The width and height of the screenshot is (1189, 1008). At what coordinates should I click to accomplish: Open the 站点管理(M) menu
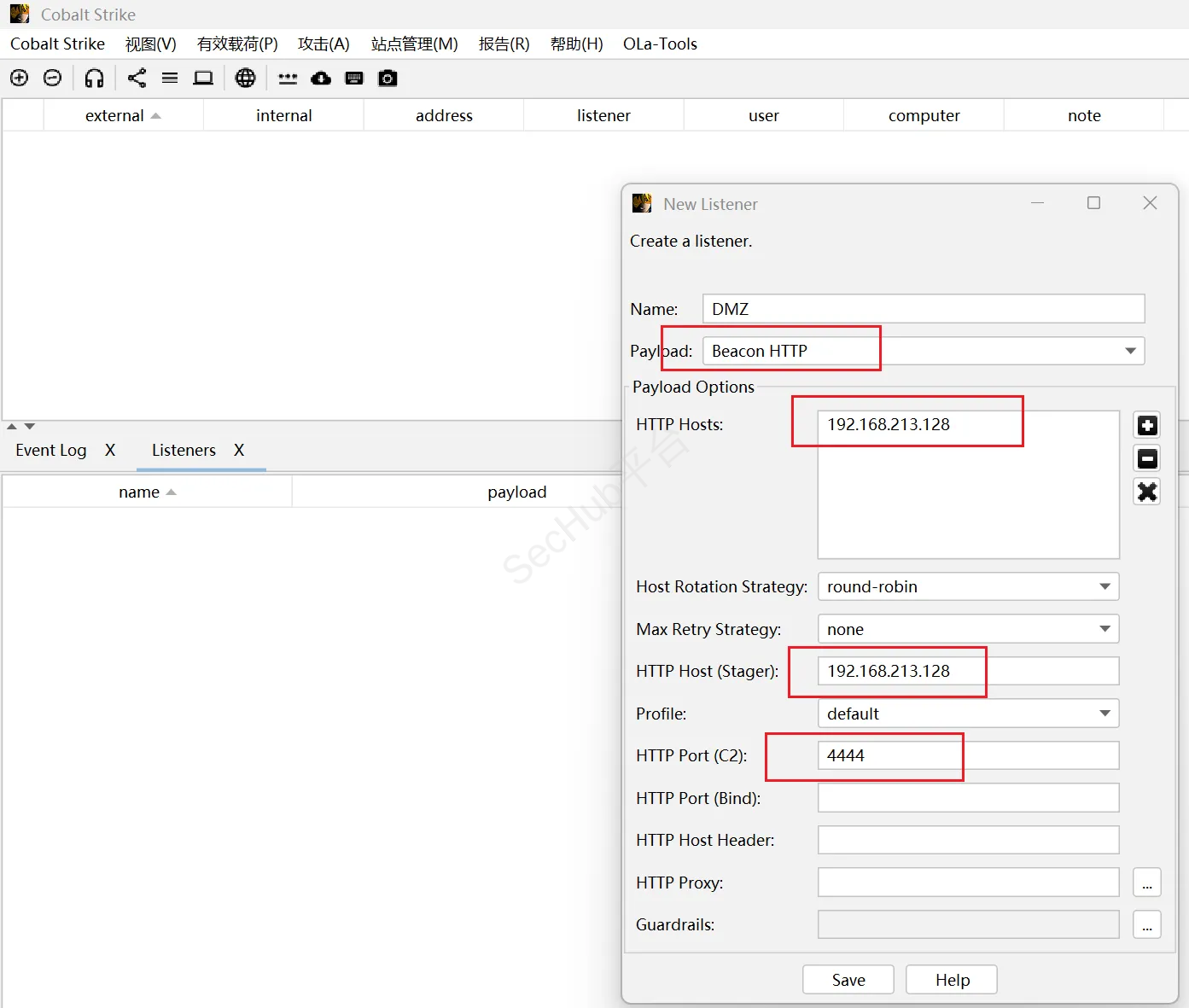click(x=414, y=44)
